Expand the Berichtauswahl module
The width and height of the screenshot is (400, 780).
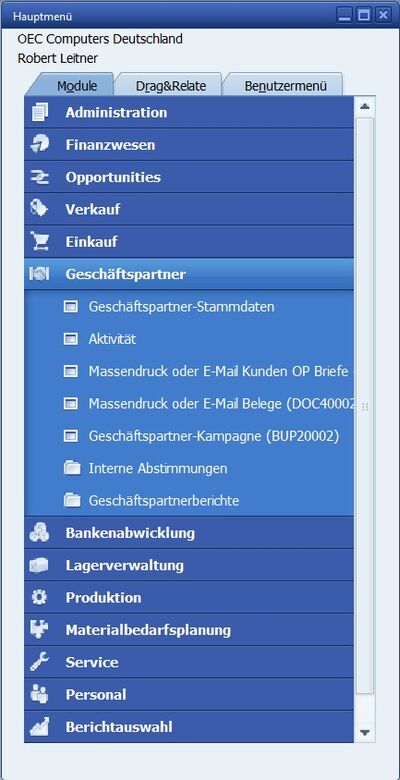pyautogui.click(x=189, y=727)
